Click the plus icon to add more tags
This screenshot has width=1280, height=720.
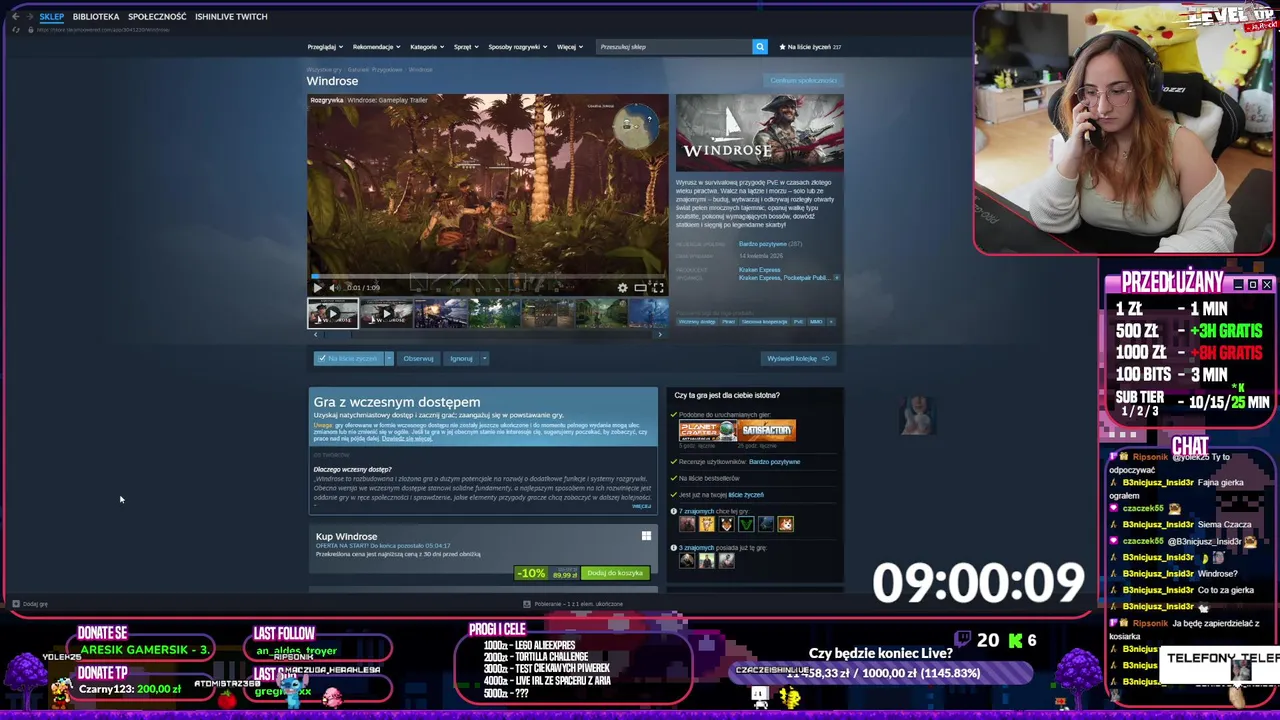[x=831, y=322]
